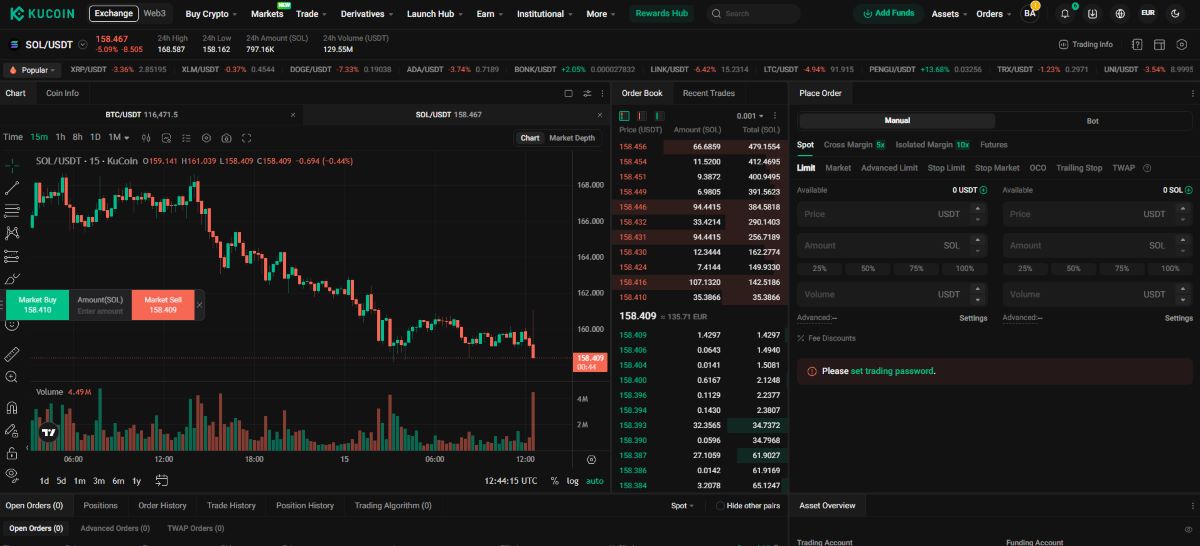The width and height of the screenshot is (1200, 546).
Task: Click the Market Sell 158.409 button
Action: click(x=163, y=305)
